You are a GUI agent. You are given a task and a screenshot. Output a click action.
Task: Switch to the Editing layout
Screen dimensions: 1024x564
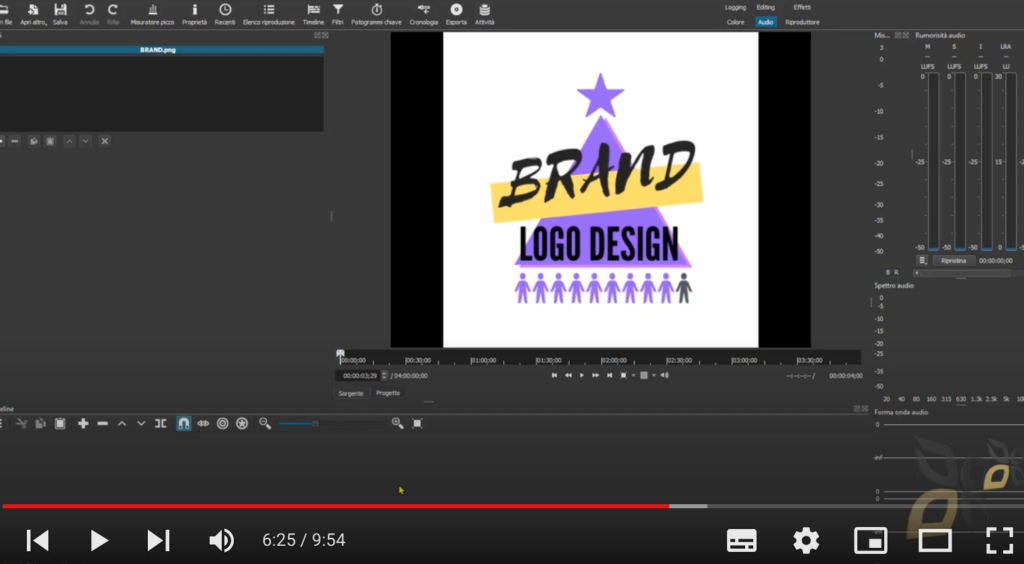click(x=765, y=8)
